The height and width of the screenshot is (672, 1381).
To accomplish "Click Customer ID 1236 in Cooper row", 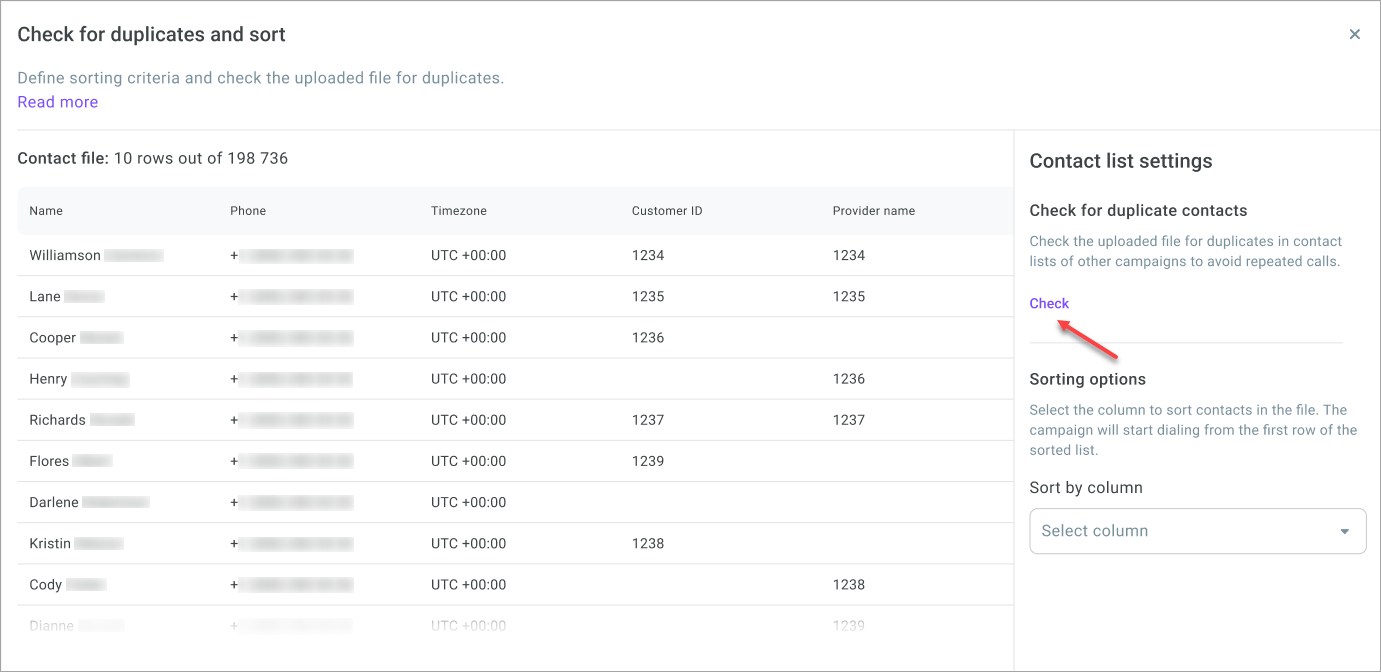I will 648,338.
